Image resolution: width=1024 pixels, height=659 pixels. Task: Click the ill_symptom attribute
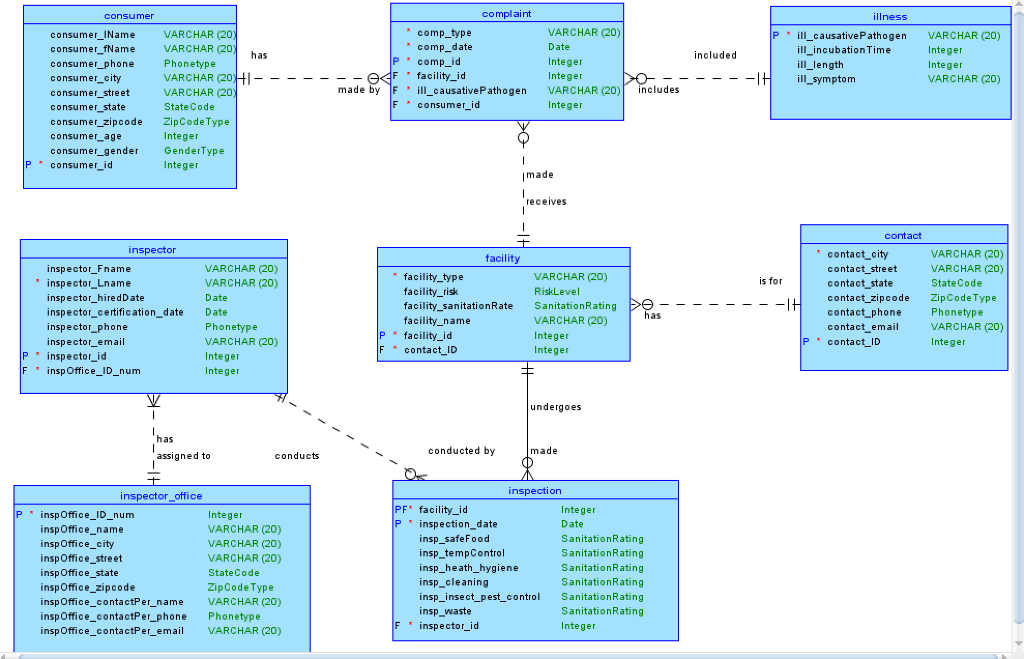[826, 79]
